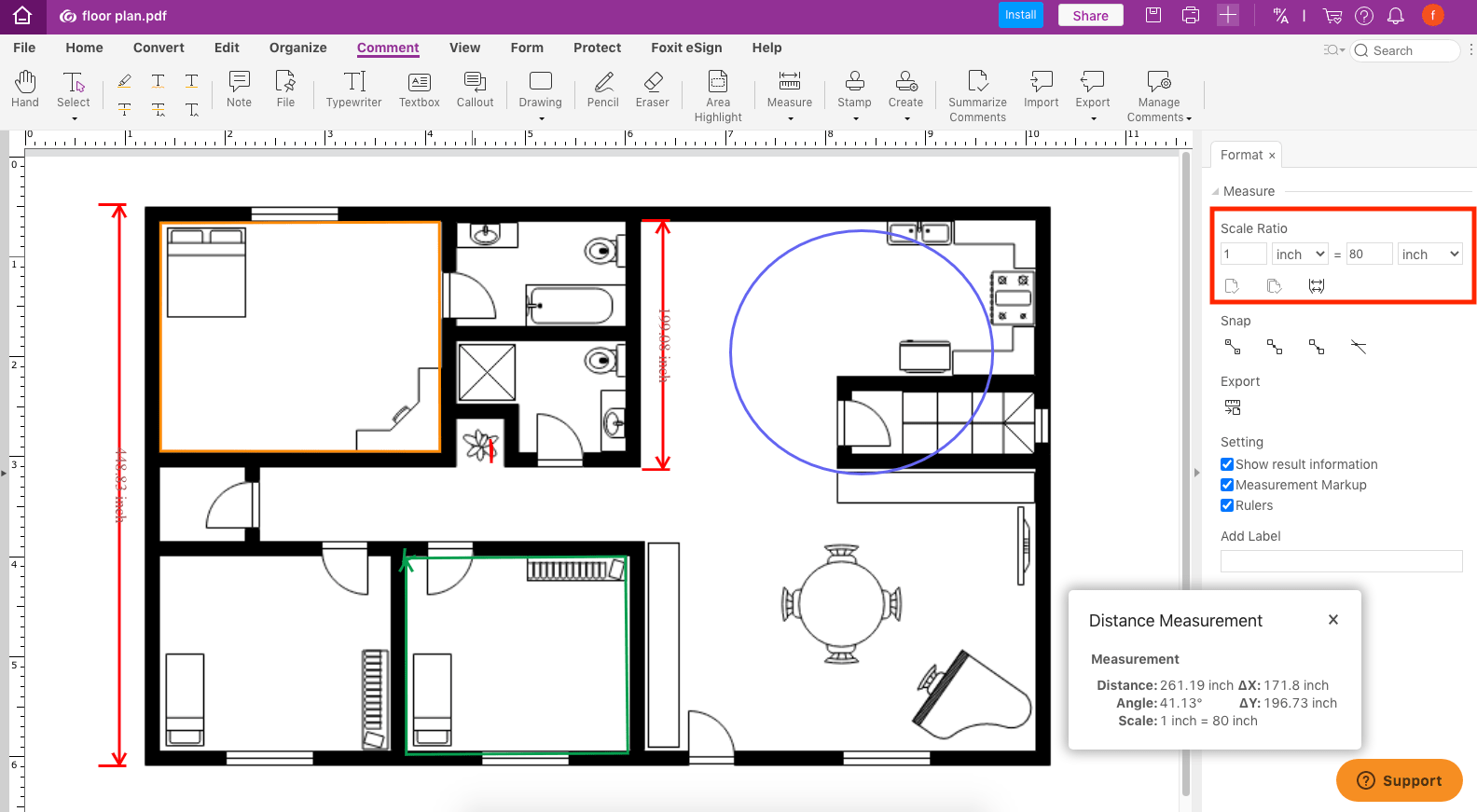Choose the Typewriter tool
Image resolution: width=1477 pixels, height=812 pixels.
pos(353,89)
